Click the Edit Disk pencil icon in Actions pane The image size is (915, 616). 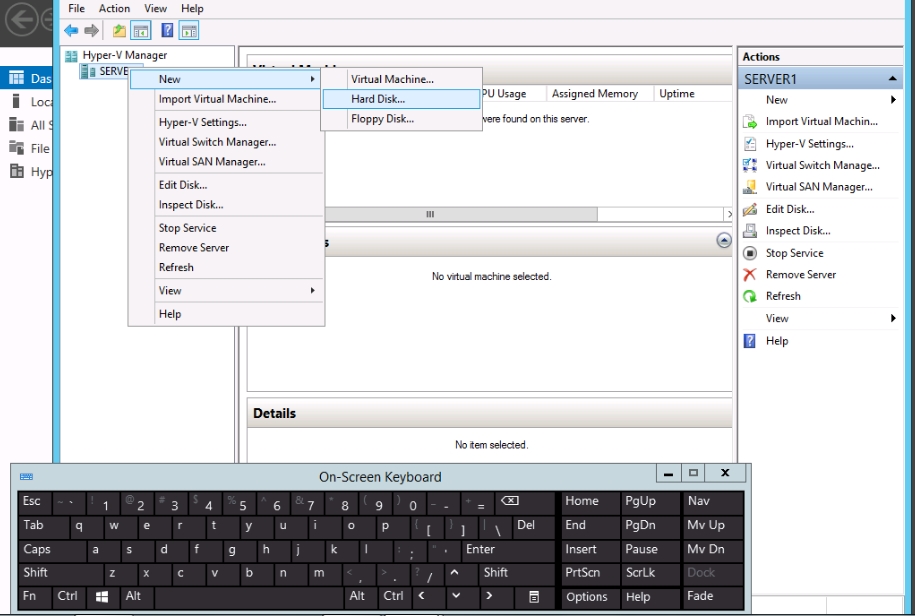click(x=750, y=209)
